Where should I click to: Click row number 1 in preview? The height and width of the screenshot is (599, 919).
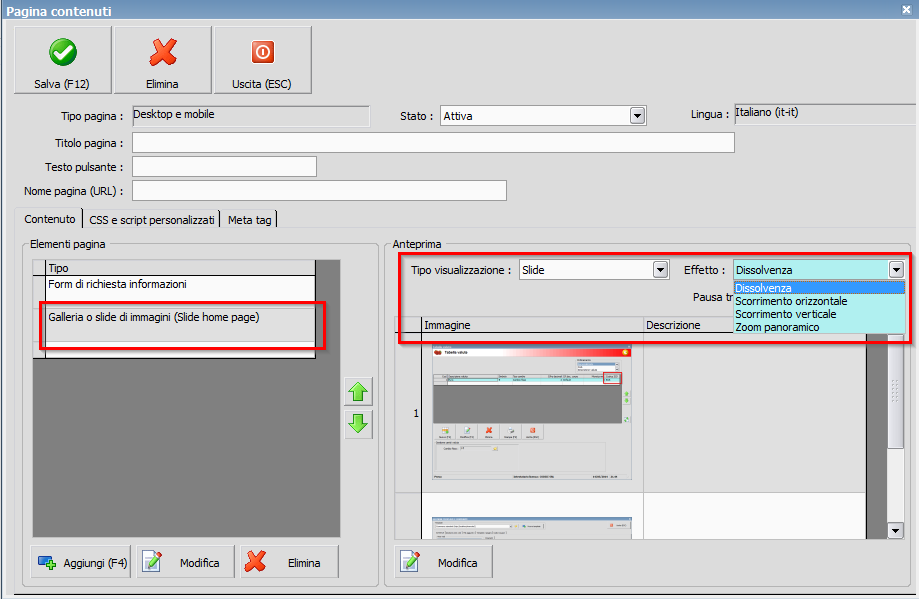409,413
